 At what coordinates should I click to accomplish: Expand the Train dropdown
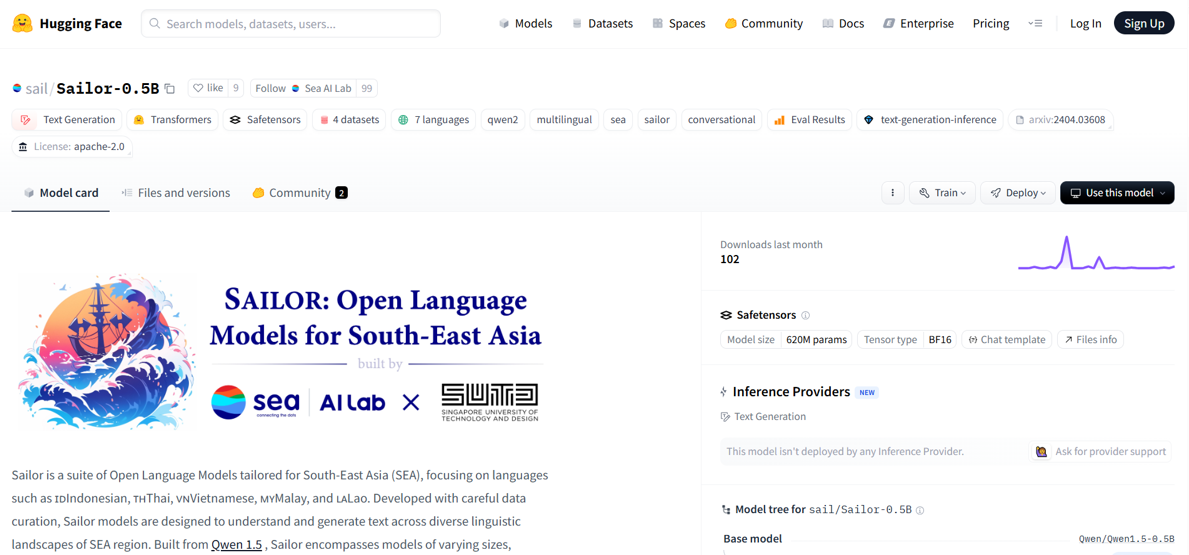point(942,193)
